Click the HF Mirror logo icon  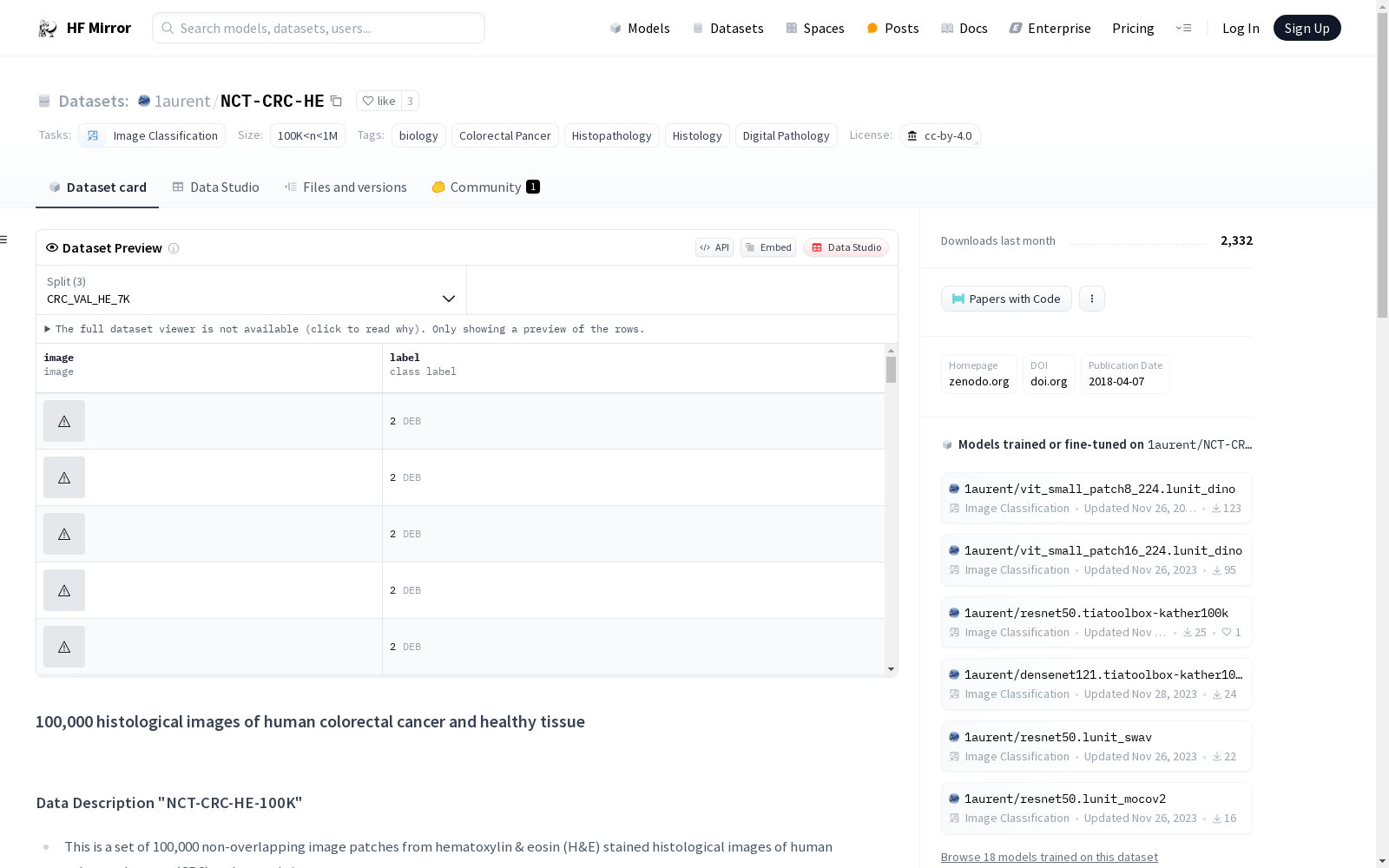click(x=48, y=29)
